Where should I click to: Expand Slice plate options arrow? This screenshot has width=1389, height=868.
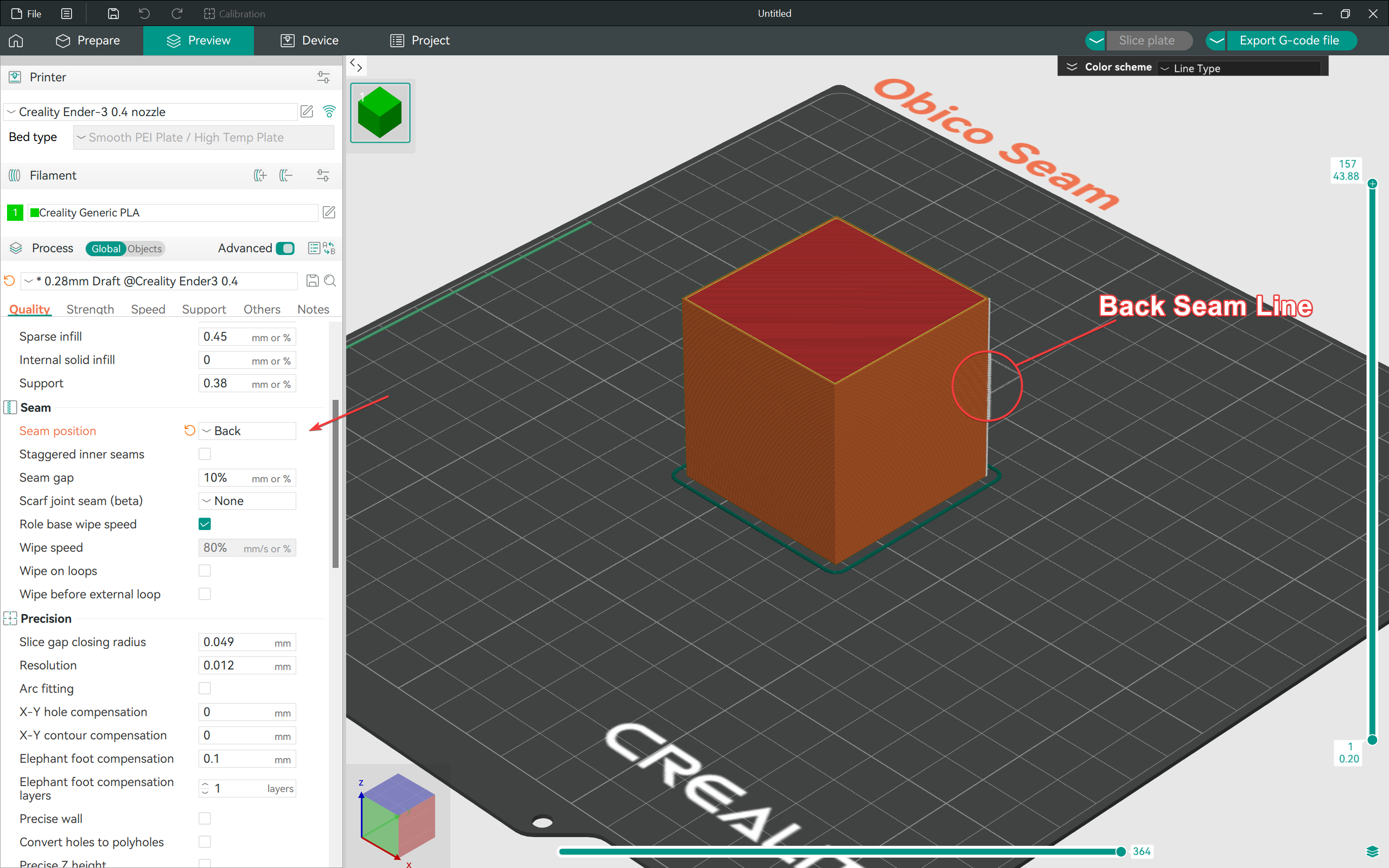tap(1095, 41)
